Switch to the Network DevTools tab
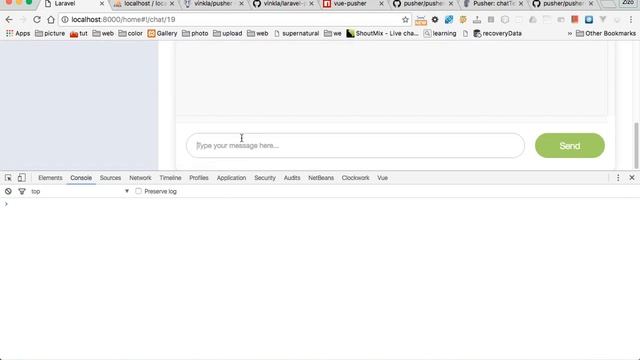 click(x=140, y=178)
